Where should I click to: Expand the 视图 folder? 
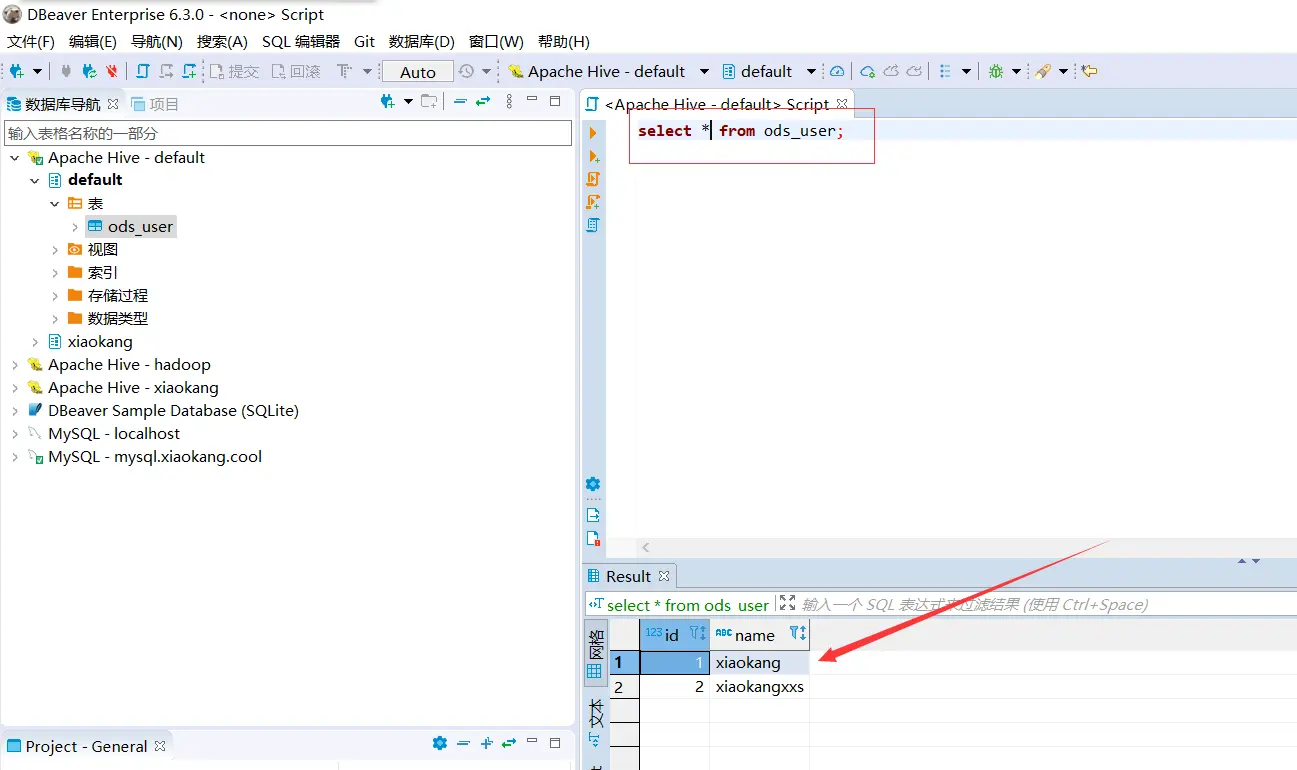(x=55, y=250)
